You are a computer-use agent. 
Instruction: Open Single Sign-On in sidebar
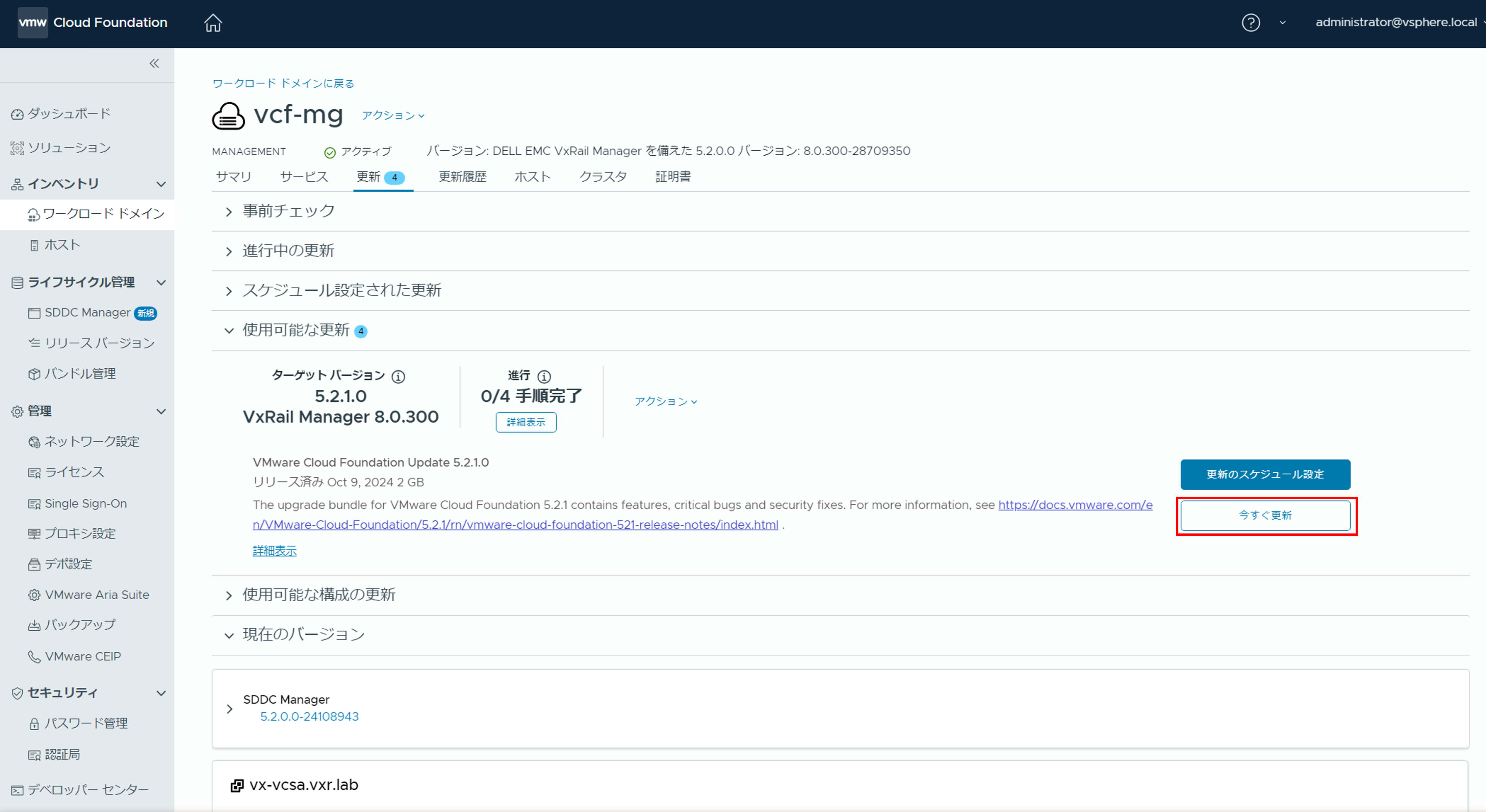77,503
